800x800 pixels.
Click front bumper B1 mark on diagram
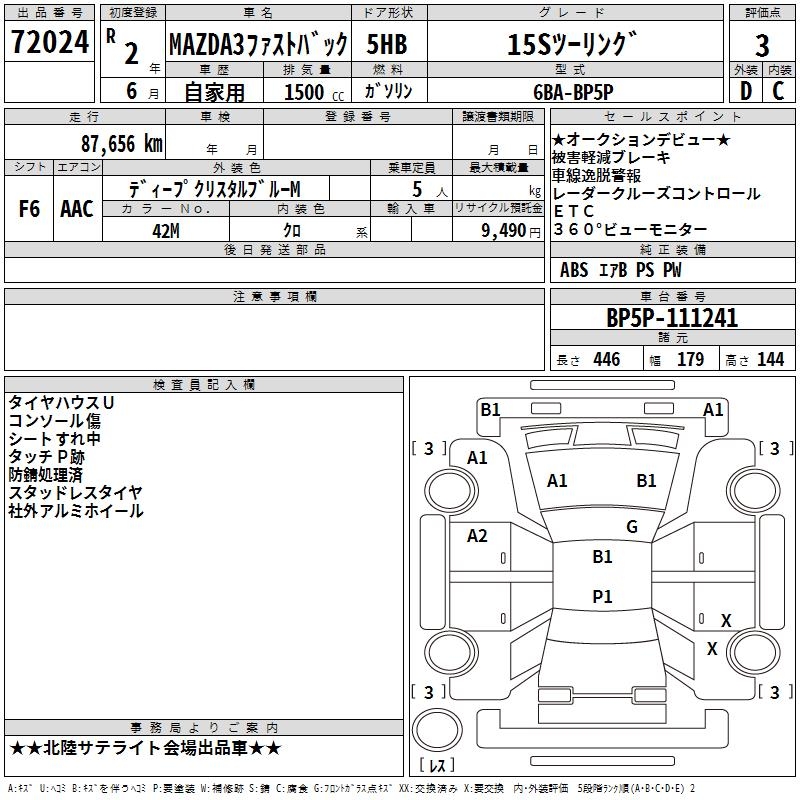pyautogui.click(x=490, y=410)
